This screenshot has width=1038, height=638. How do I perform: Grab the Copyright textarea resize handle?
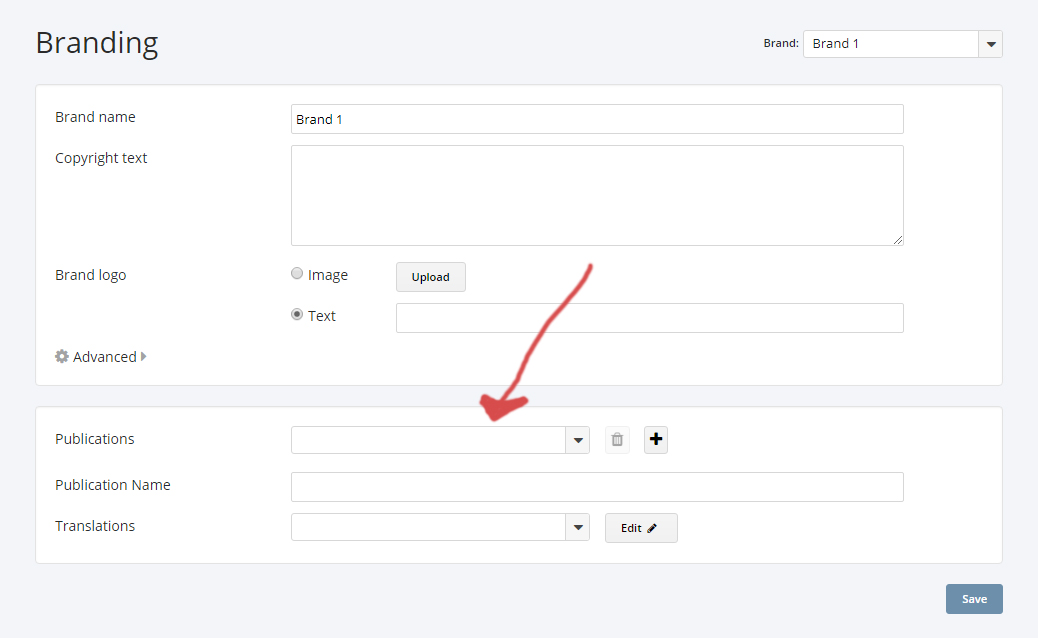pyautogui.click(x=898, y=240)
